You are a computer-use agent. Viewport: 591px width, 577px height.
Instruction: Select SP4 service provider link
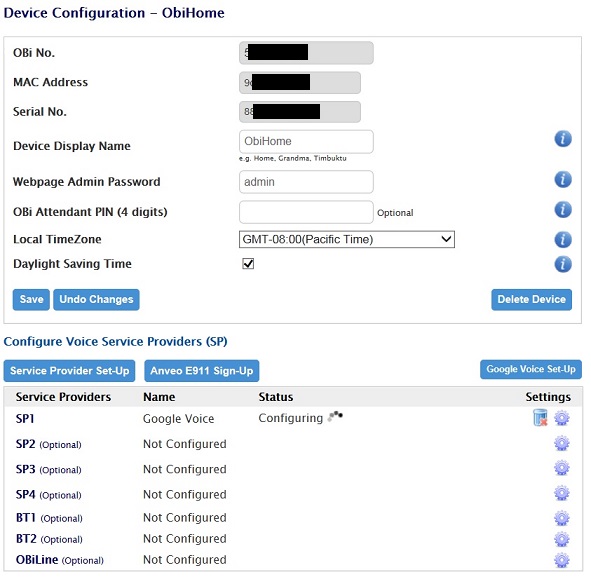tap(25, 494)
